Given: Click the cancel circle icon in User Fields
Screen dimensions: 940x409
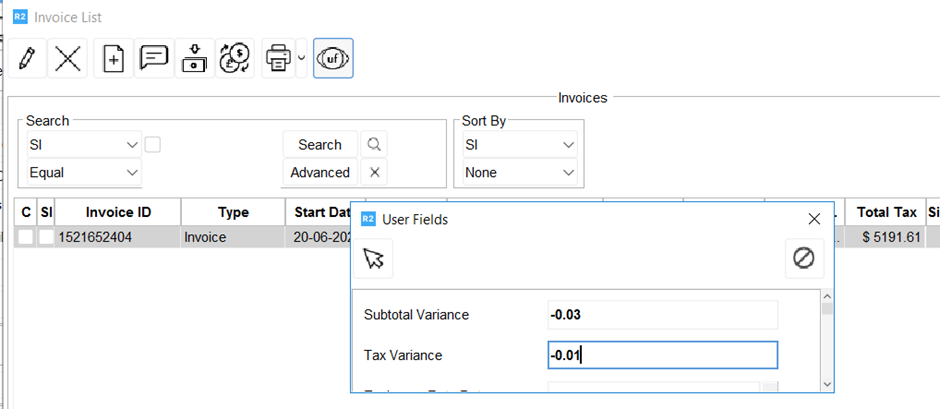Looking at the screenshot, I should [x=803, y=259].
